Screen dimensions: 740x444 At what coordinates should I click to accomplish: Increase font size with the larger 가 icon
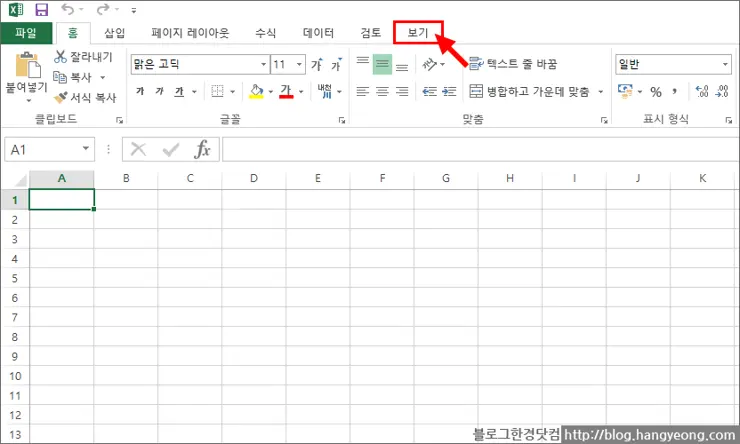(316, 65)
